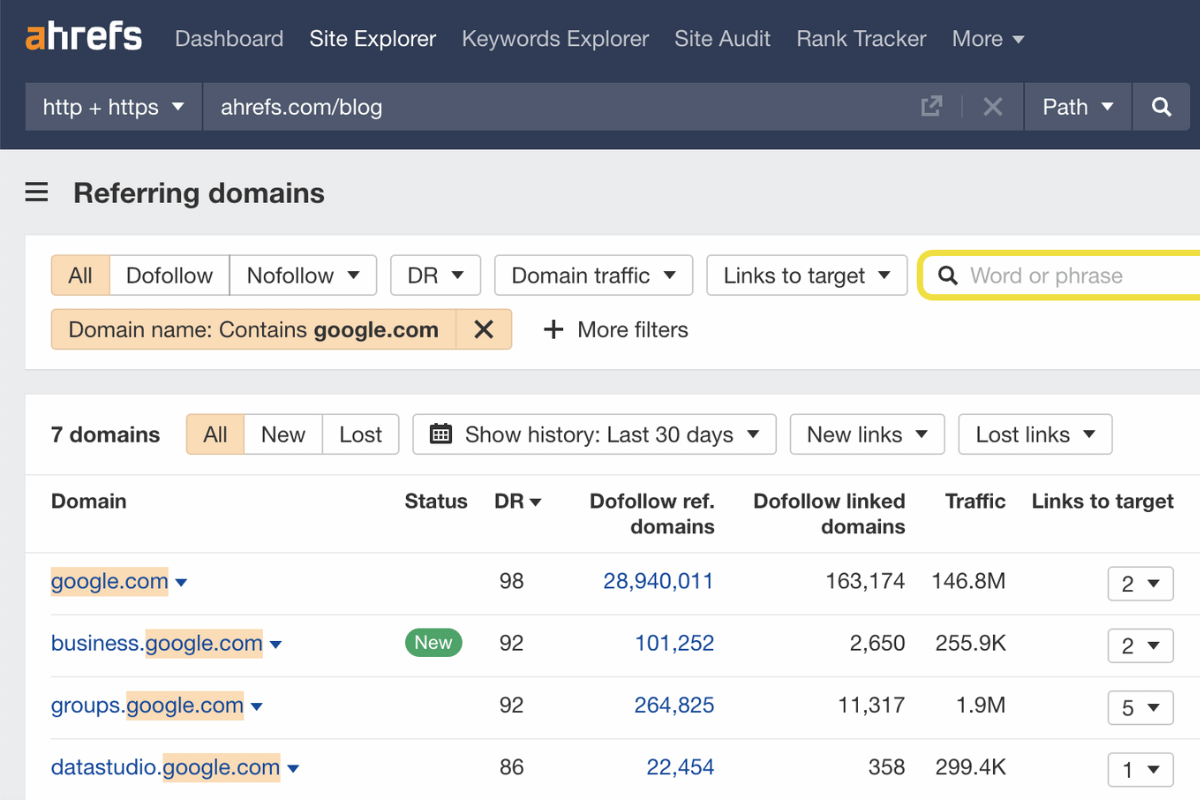Click the 22,454 dofollow ref. domains link

[x=680, y=767]
